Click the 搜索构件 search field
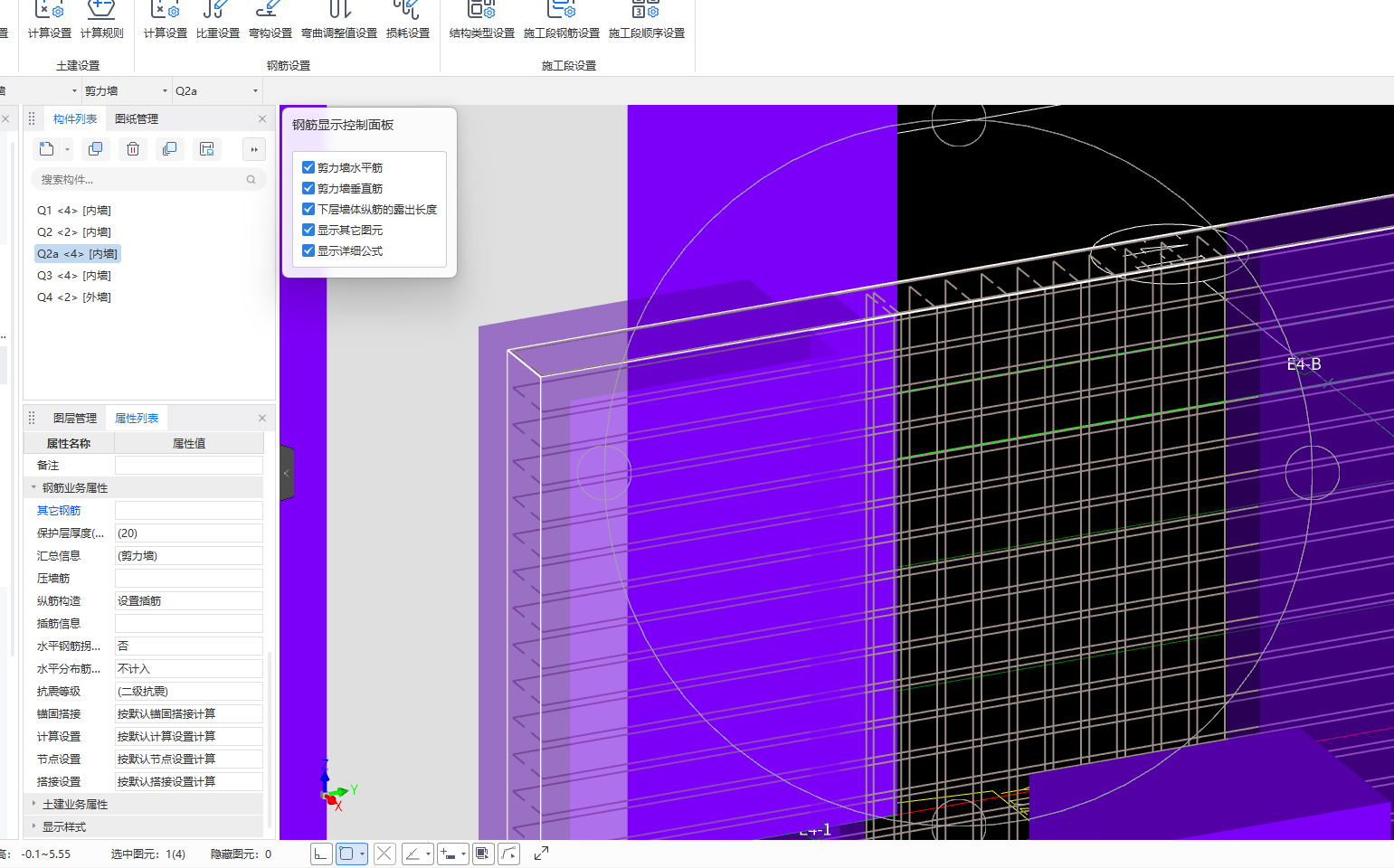The width and height of the screenshot is (1394, 868). pos(148,179)
